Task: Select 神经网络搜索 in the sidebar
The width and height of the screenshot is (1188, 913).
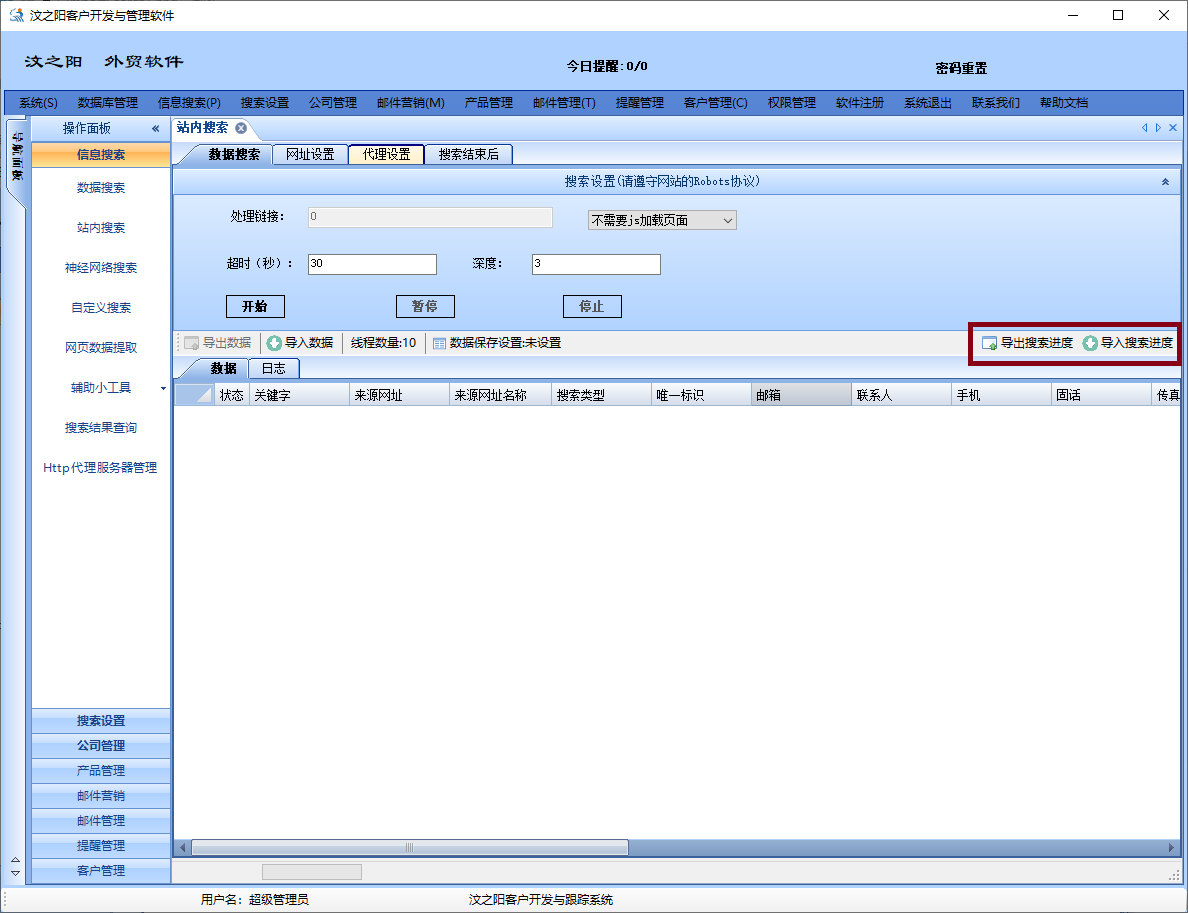Action: coord(101,268)
